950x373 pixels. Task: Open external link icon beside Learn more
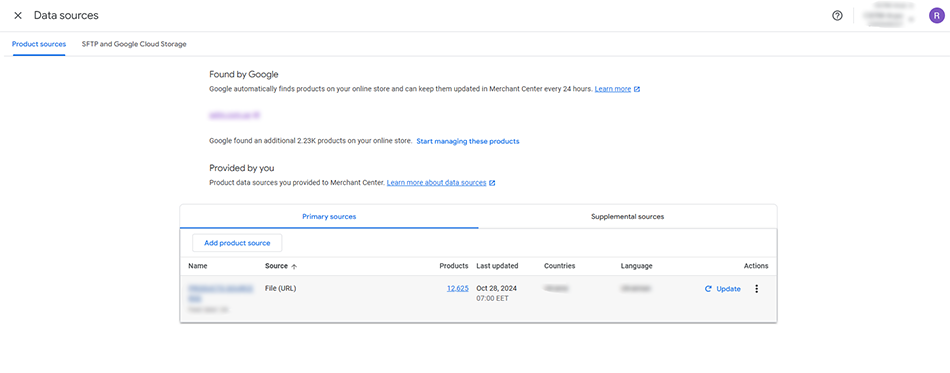pos(637,89)
